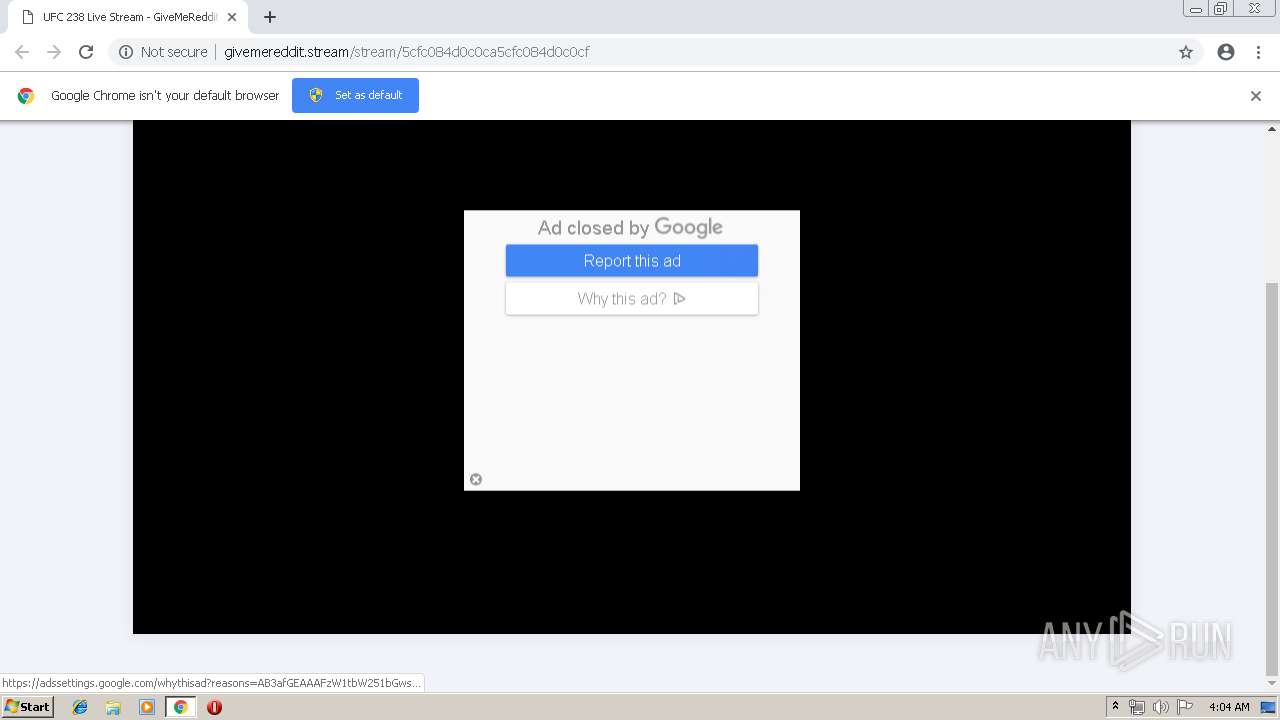1280x720 pixels.
Task: Open the media player taskbar icon
Action: click(x=147, y=707)
